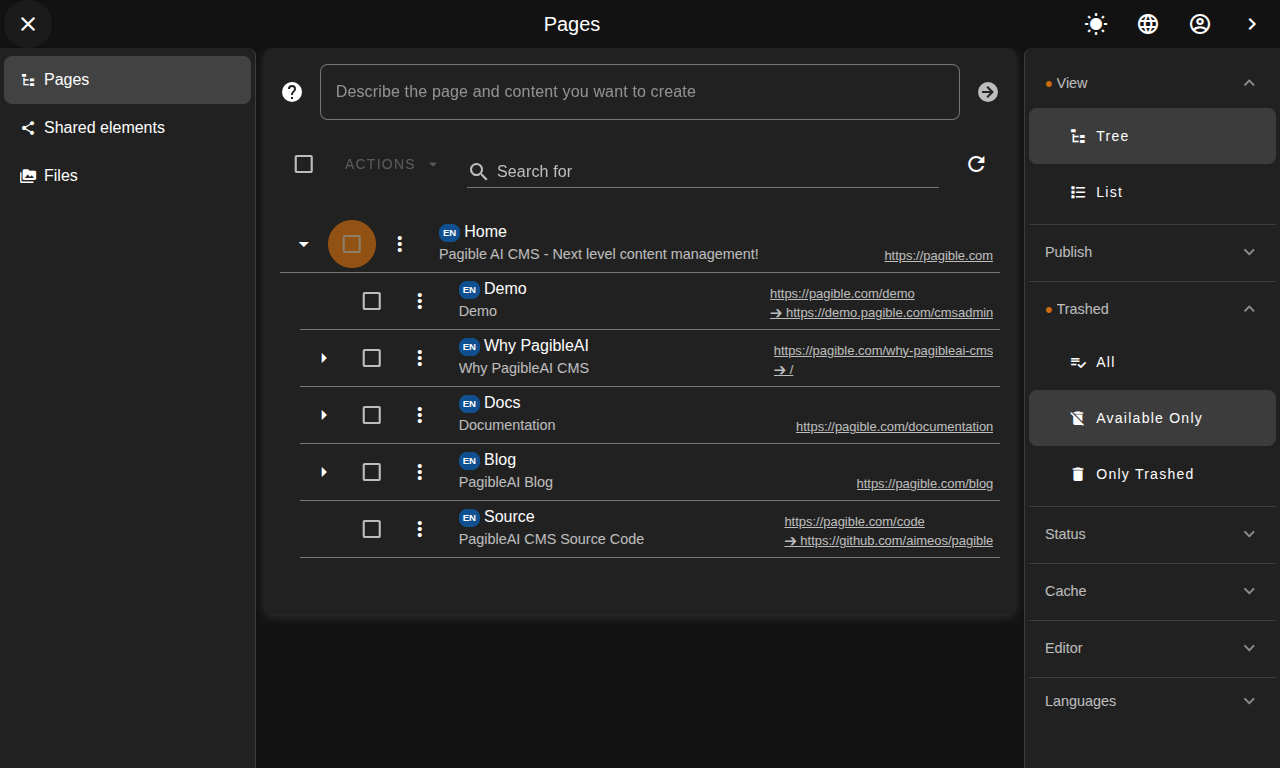Select the Only Trashed filter

1144,473
